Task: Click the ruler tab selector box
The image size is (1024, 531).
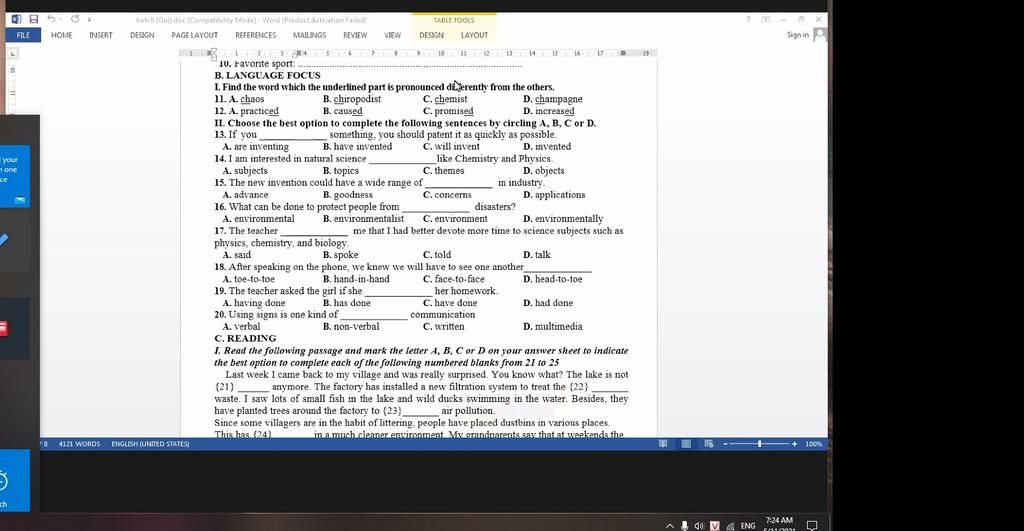Action: pos(12,54)
